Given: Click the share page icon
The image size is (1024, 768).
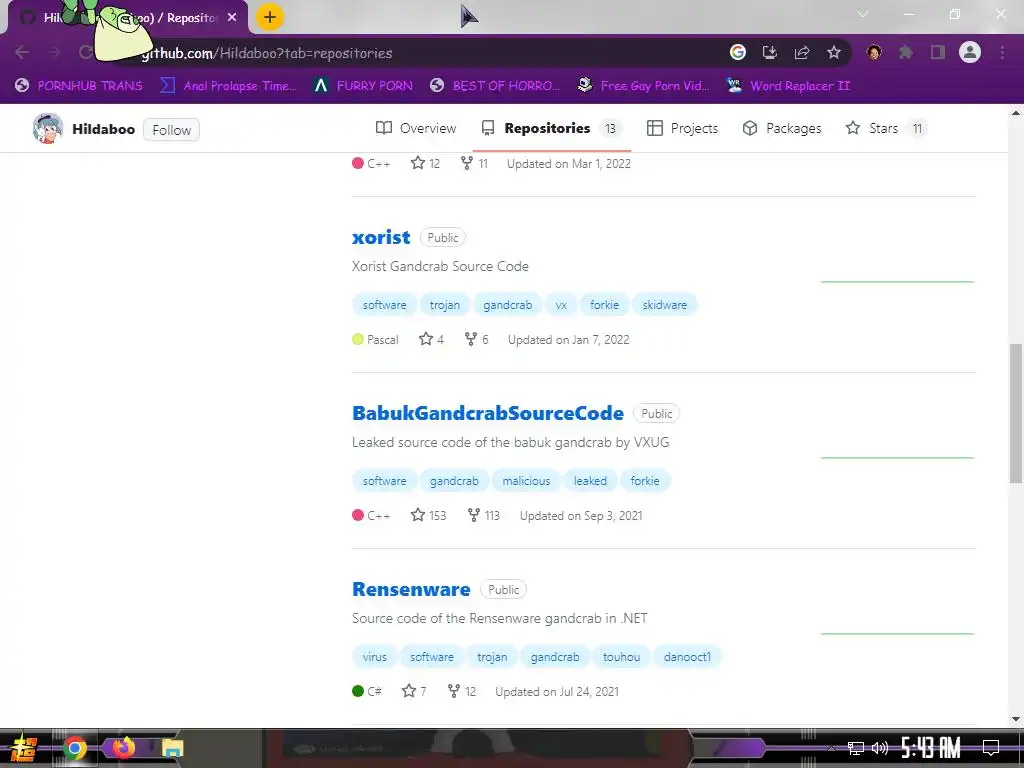Looking at the screenshot, I should [x=802, y=52].
